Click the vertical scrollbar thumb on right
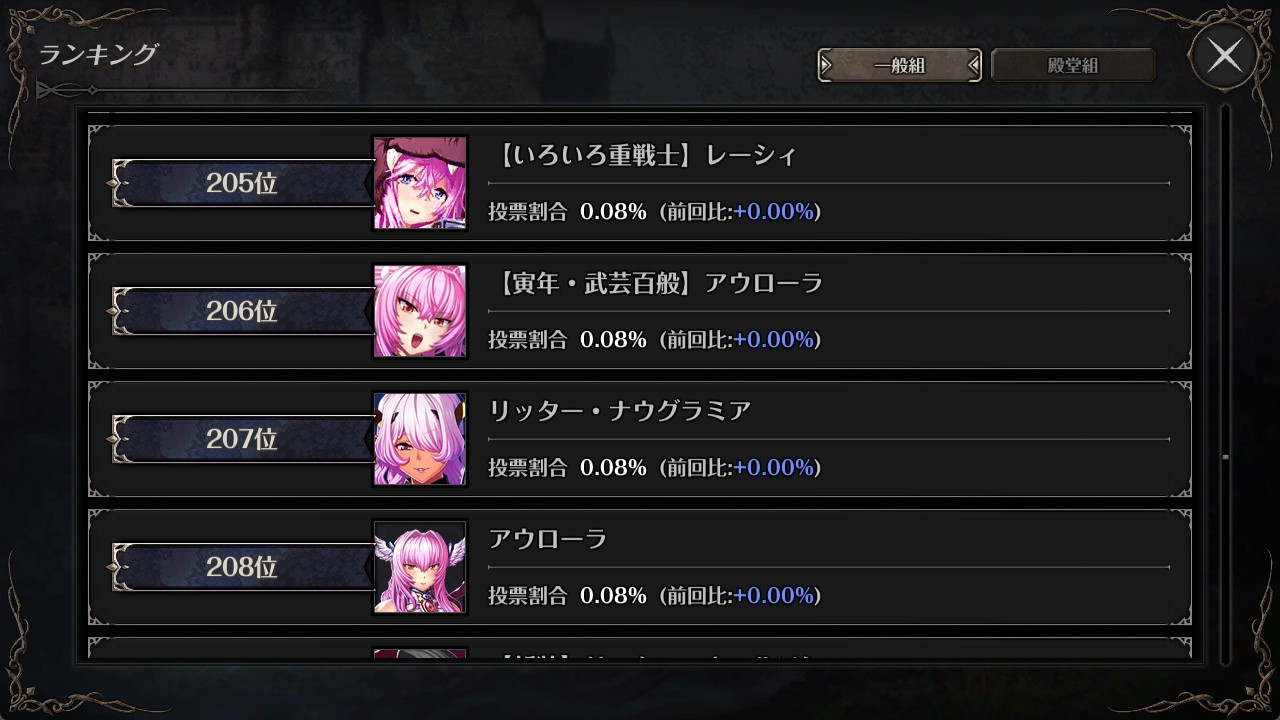The width and height of the screenshot is (1280, 720). tap(1225, 457)
